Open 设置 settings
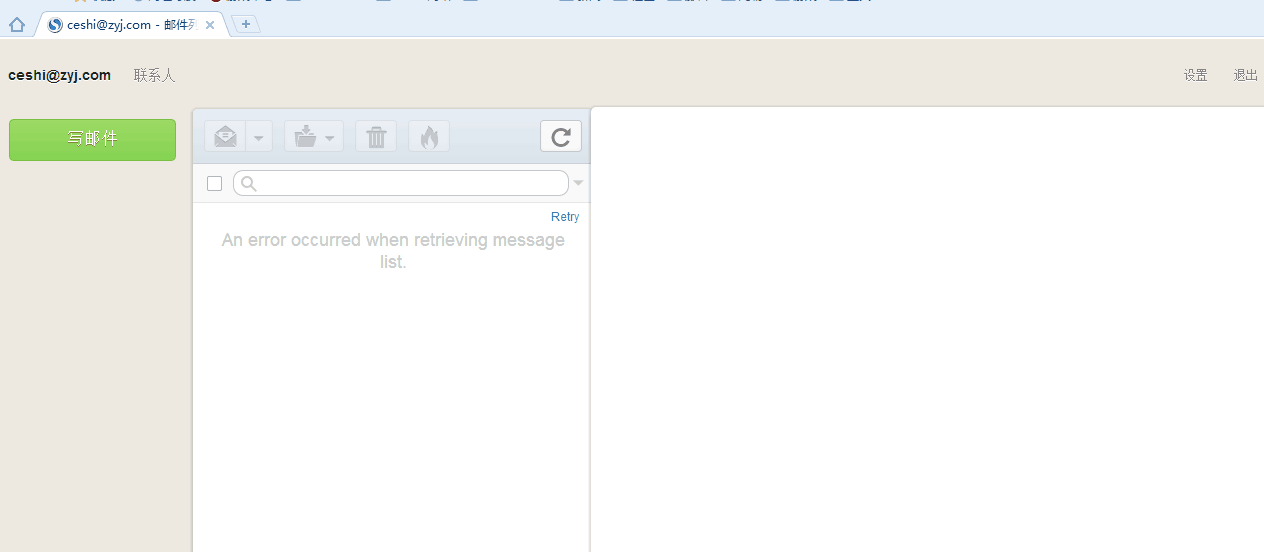This screenshot has height=552, width=1264. [x=1195, y=75]
